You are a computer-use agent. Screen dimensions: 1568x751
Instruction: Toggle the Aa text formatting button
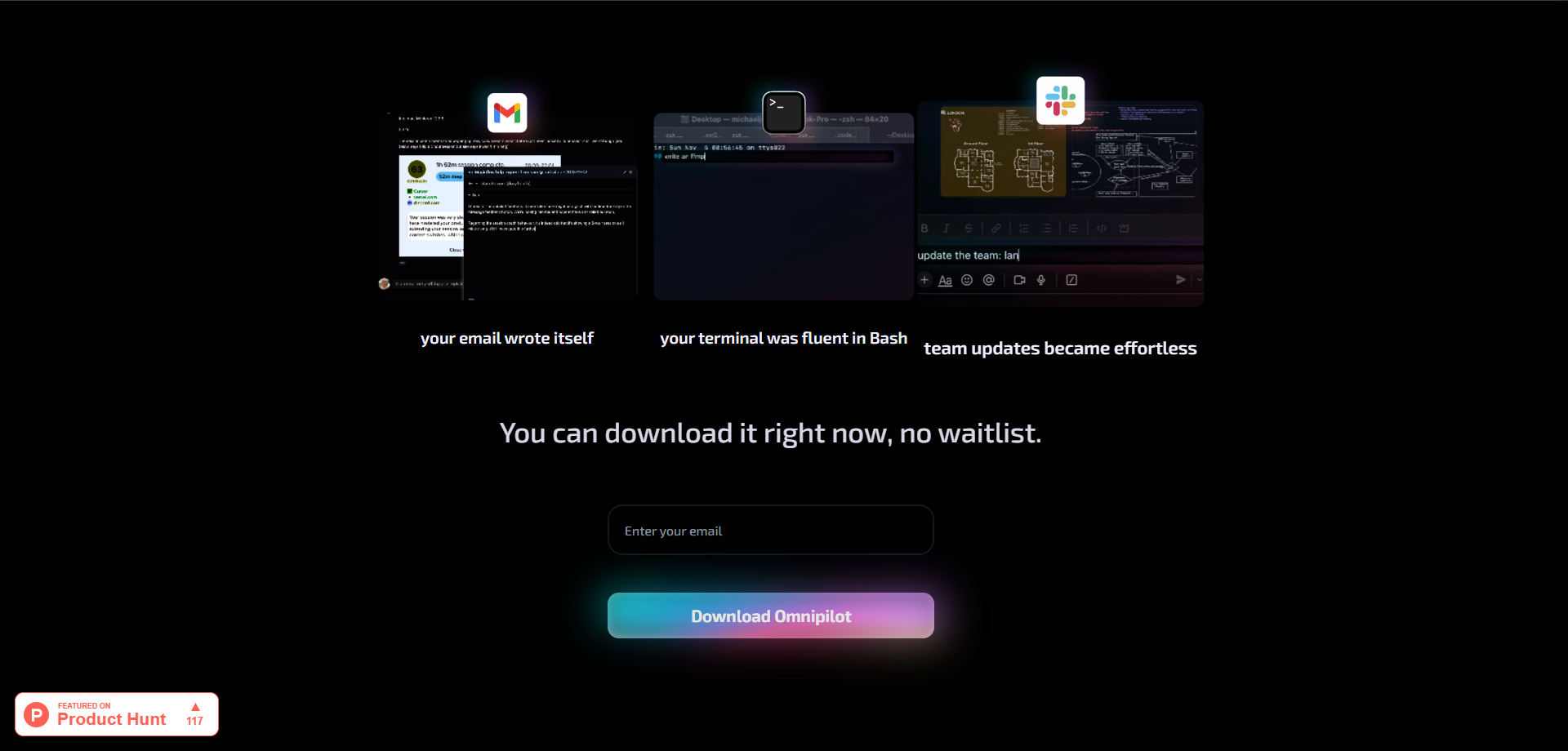point(945,280)
